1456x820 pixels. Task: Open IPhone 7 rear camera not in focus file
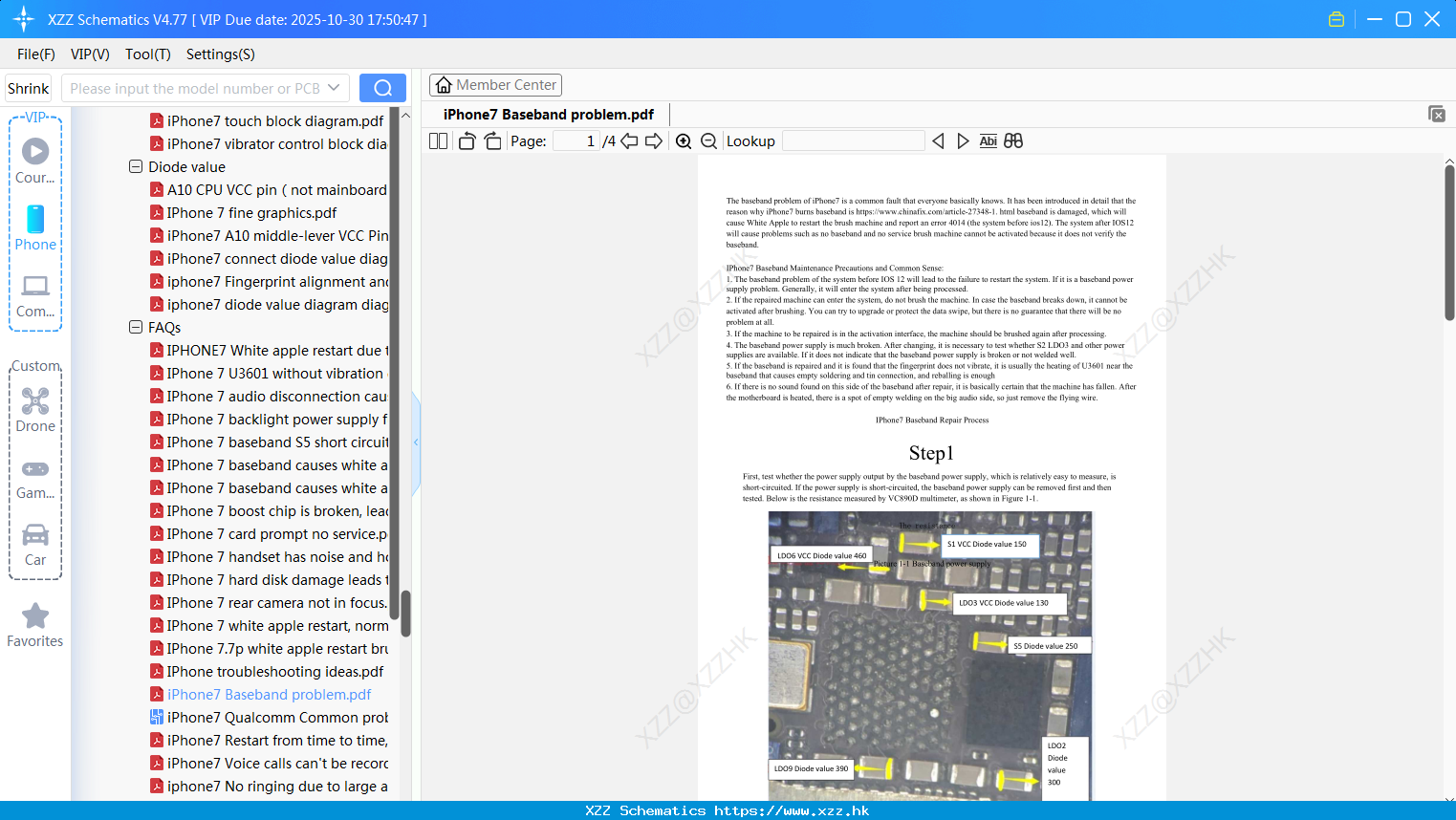pos(269,603)
